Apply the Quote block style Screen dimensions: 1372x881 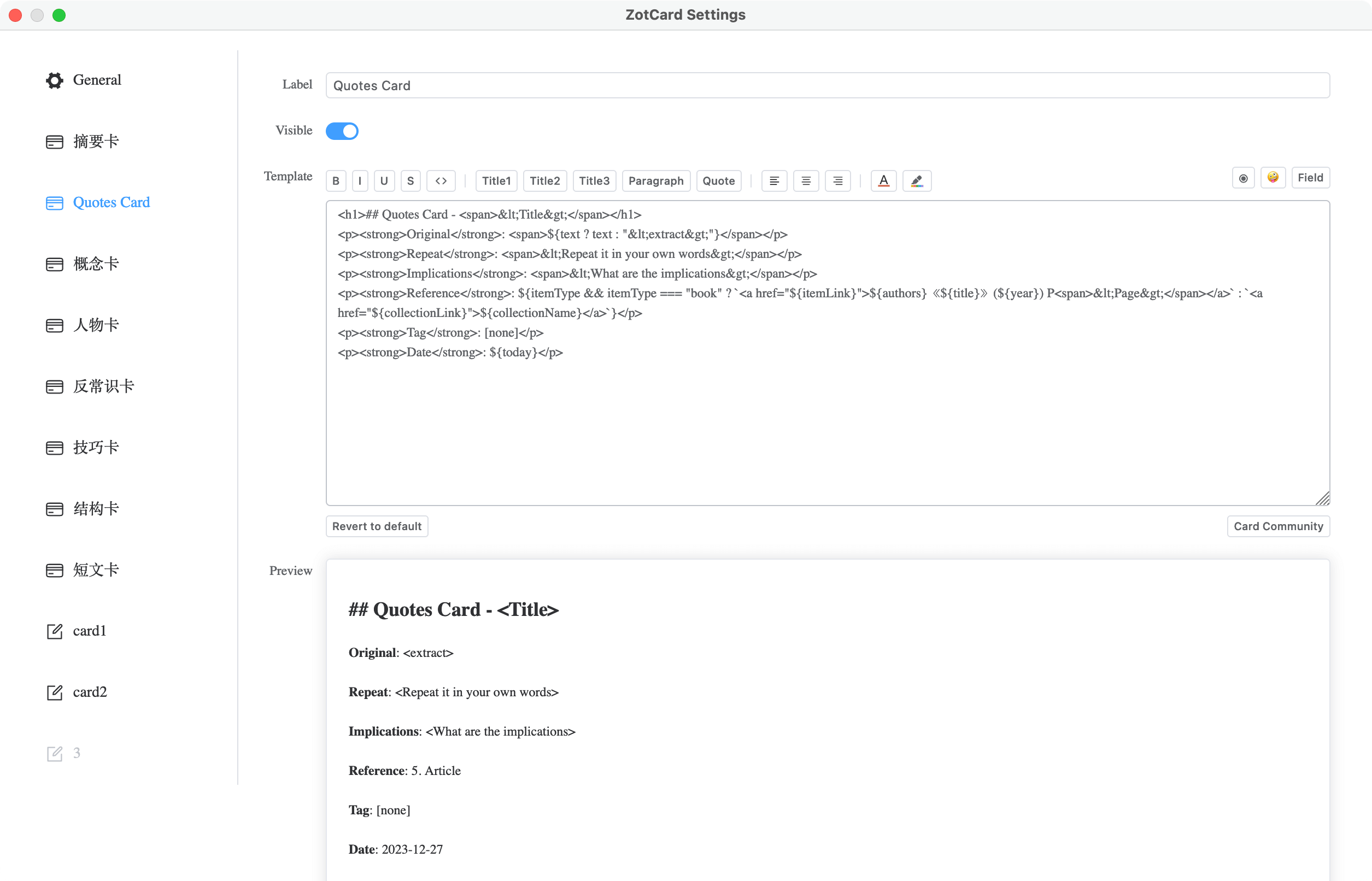pos(718,181)
